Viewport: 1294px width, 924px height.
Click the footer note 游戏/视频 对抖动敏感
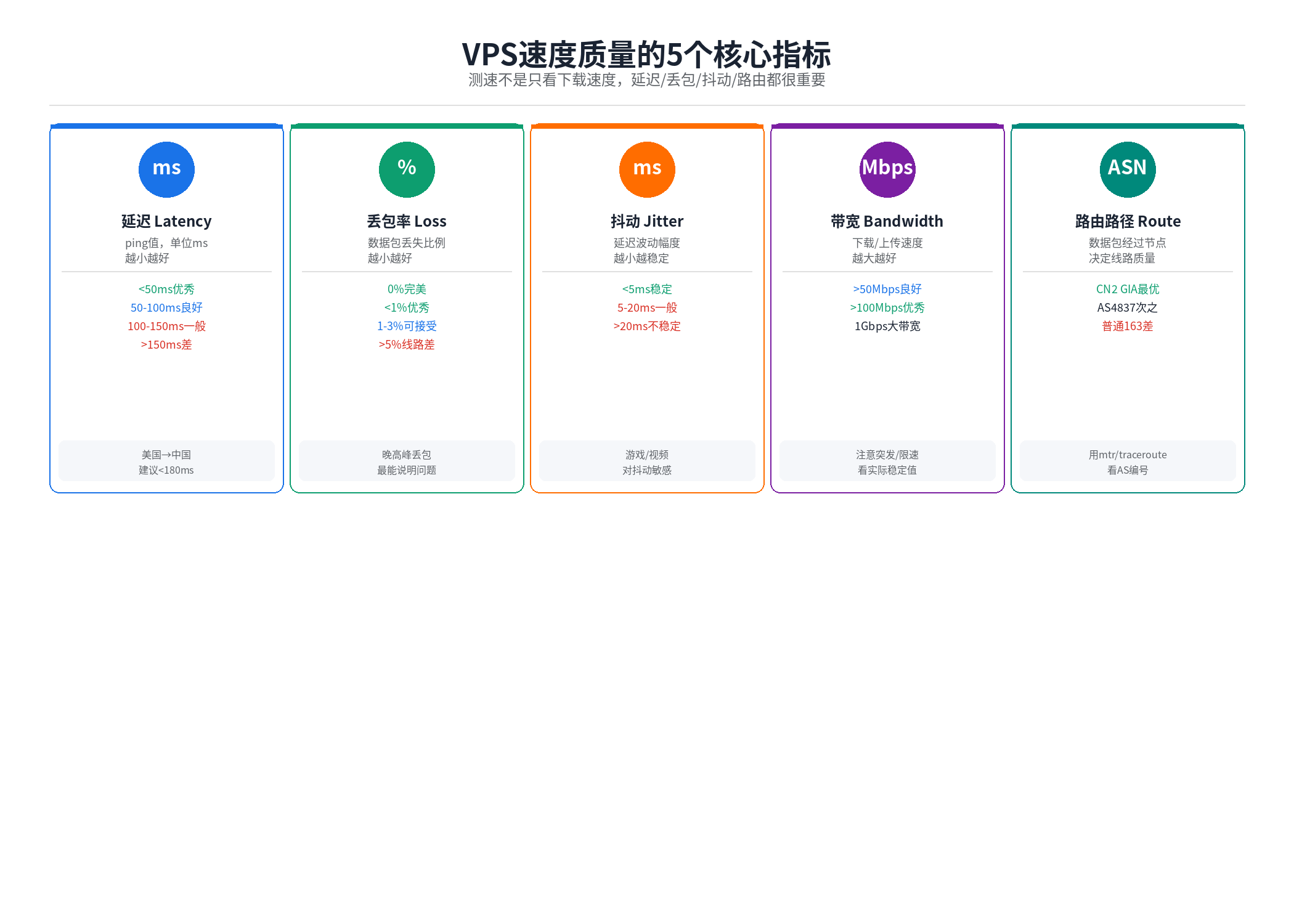pyautogui.click(x=647, y=462)
